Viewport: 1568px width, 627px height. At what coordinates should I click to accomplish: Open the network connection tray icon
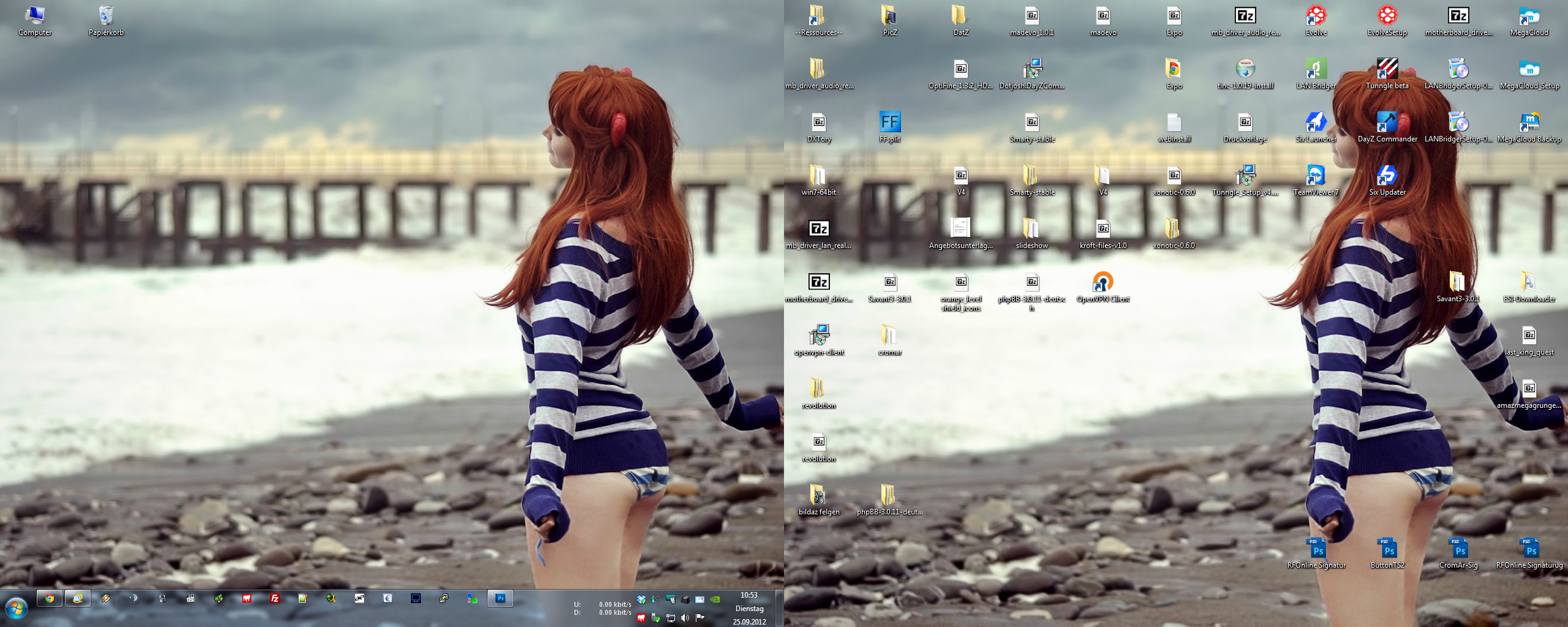click(670, 618)
